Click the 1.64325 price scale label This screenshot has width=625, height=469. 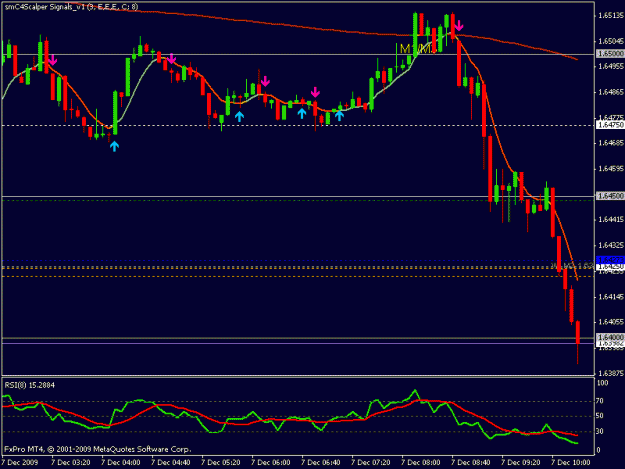(x=611, y=245)
